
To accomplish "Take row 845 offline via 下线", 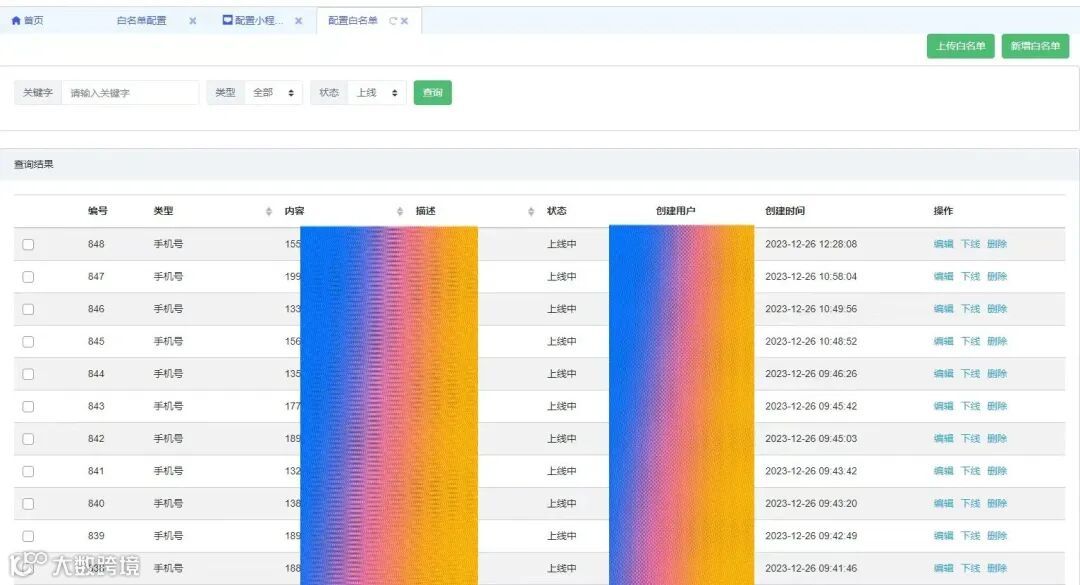I will [x=970, y=341].
